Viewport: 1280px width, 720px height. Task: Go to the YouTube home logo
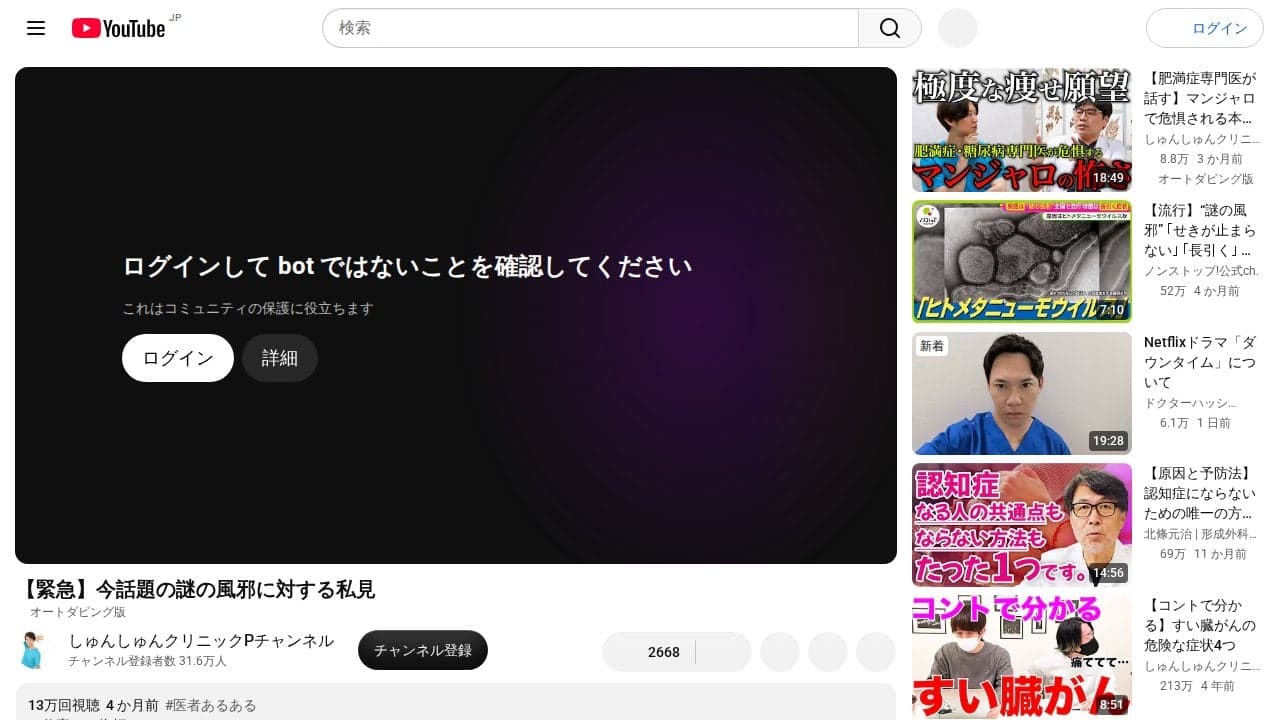coord(118,28)
